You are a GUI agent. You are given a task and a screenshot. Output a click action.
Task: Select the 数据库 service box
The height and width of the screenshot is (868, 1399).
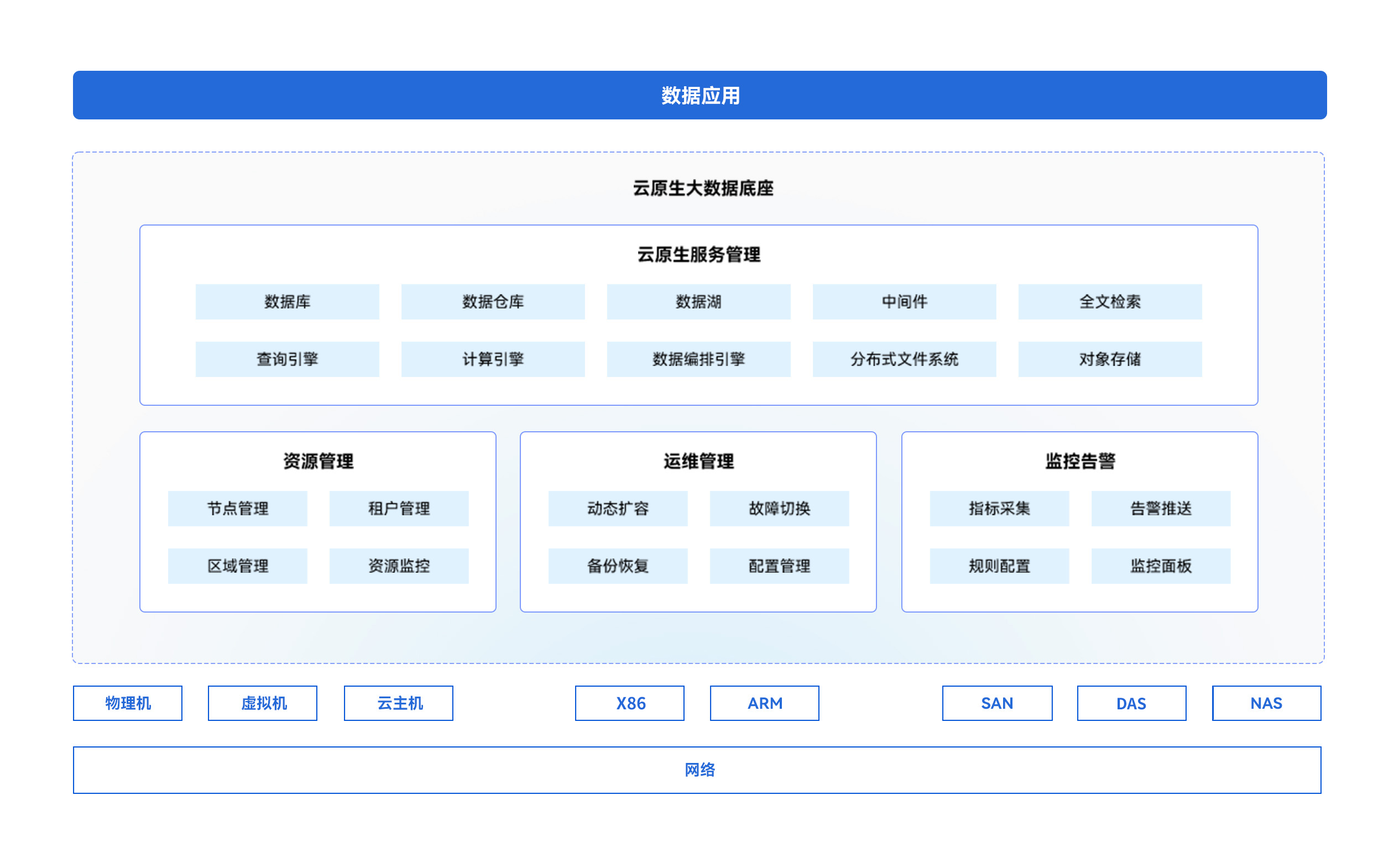(x=287, y=301)
